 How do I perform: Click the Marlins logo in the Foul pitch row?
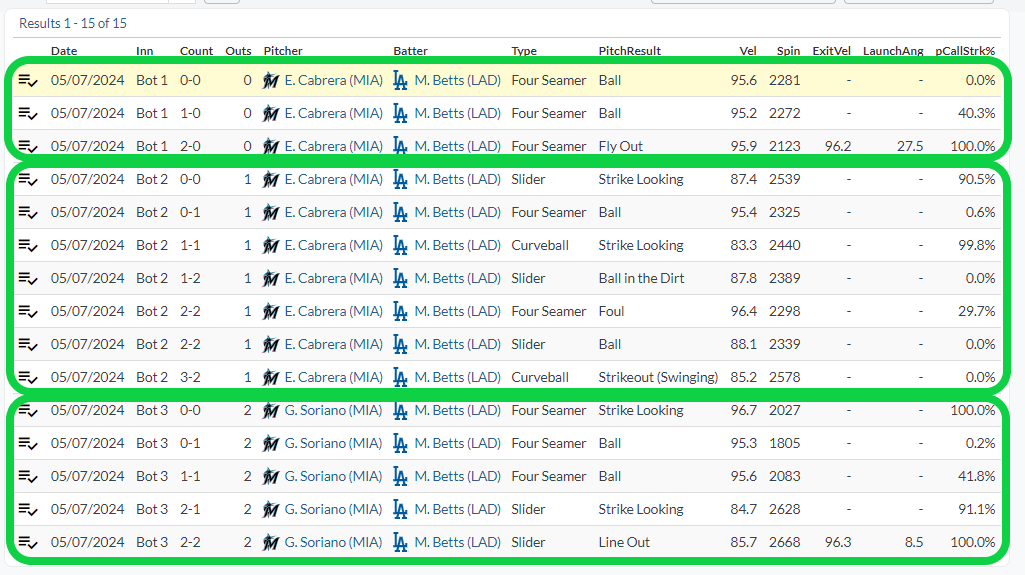click(271, 312)
